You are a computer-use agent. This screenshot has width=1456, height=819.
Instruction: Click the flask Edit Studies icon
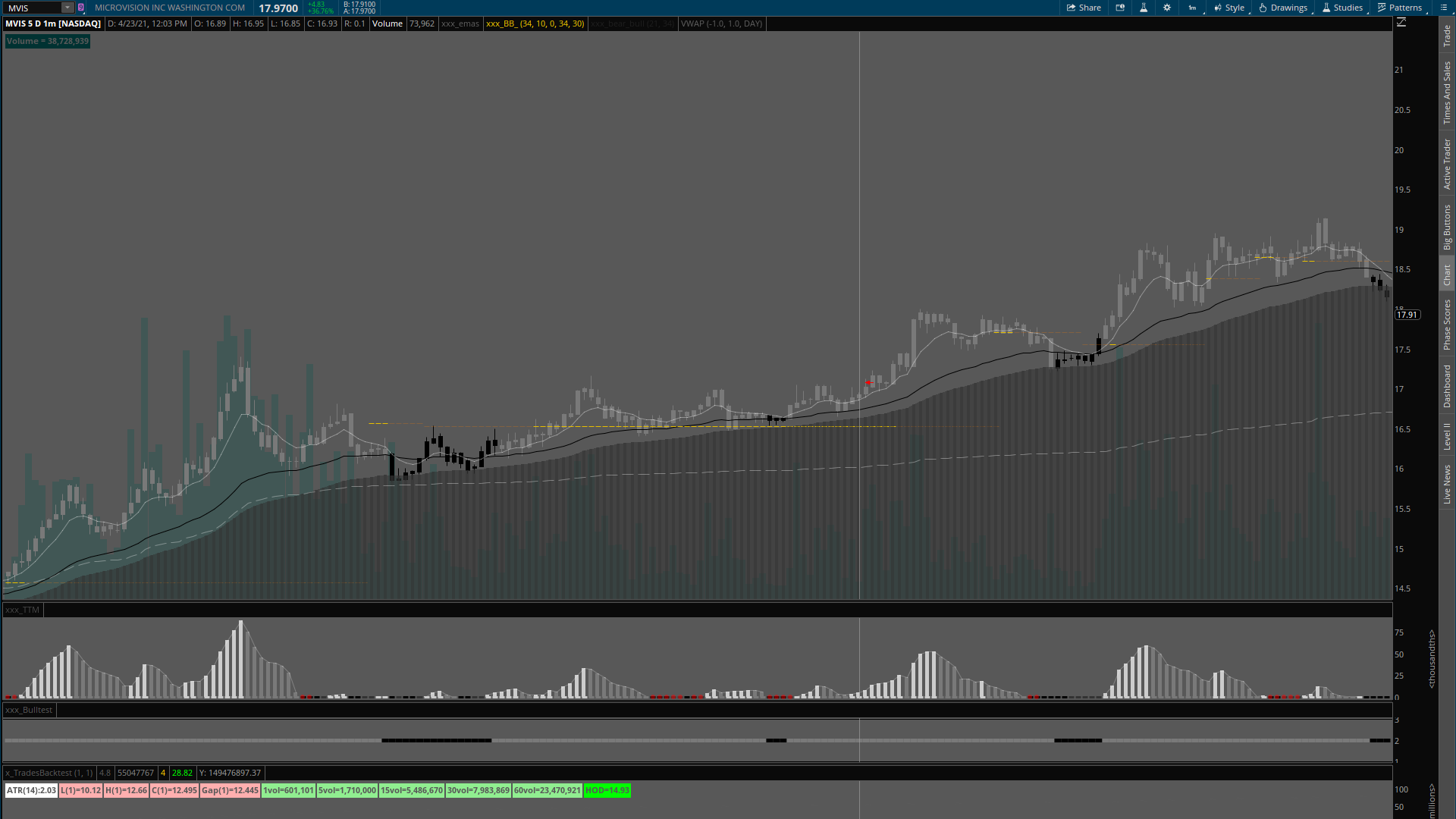[1144, 8]
